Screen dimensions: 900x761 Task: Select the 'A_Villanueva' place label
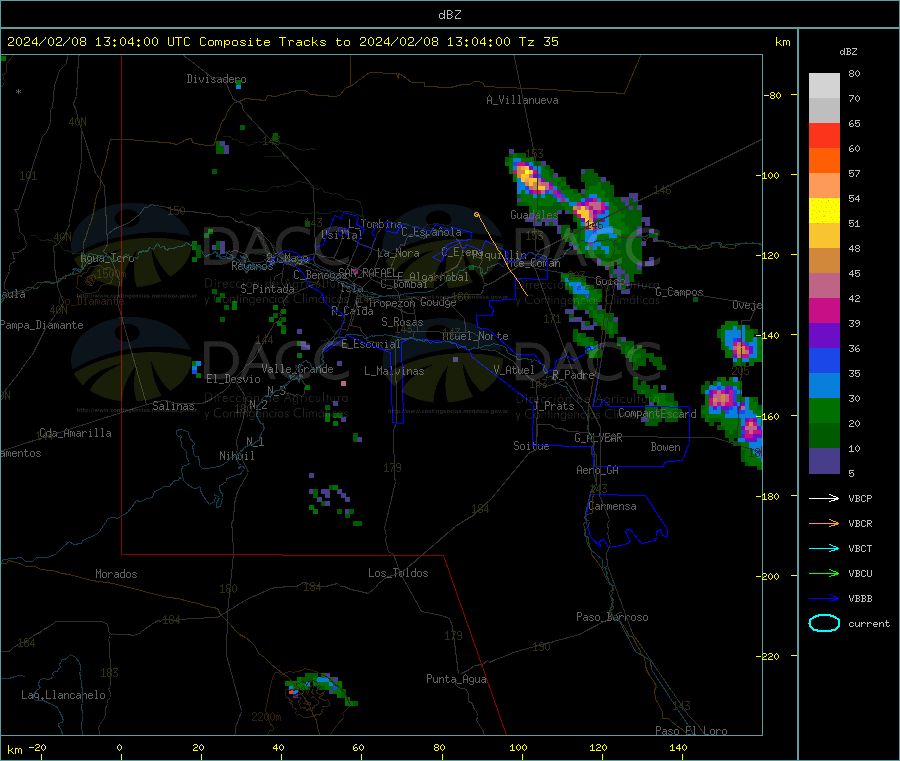(522, 100)
